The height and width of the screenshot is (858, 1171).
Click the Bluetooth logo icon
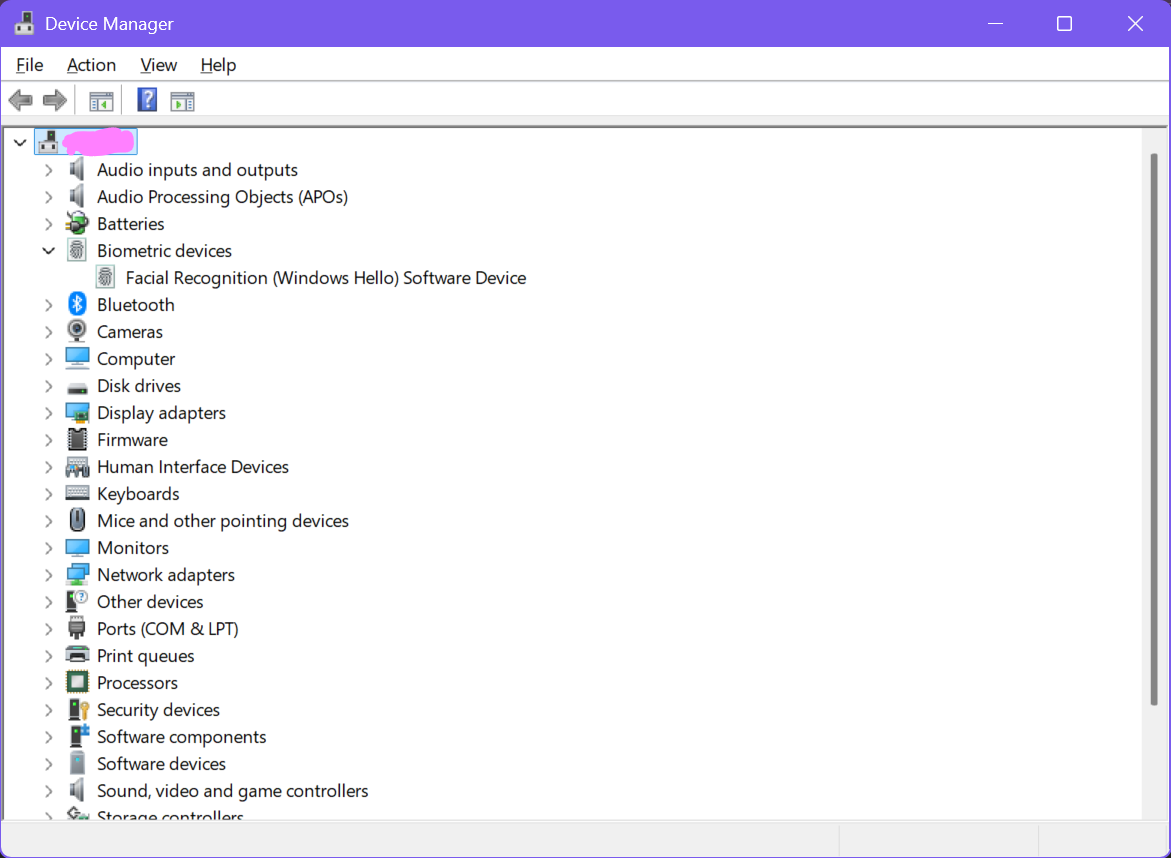pyautogui.click(x=77, y=304)
